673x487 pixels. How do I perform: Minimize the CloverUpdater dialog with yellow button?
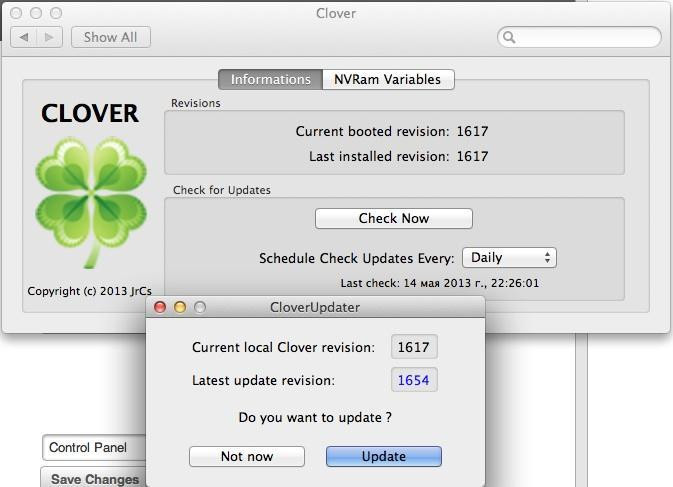pyautogui.click(x=180, y=307)
